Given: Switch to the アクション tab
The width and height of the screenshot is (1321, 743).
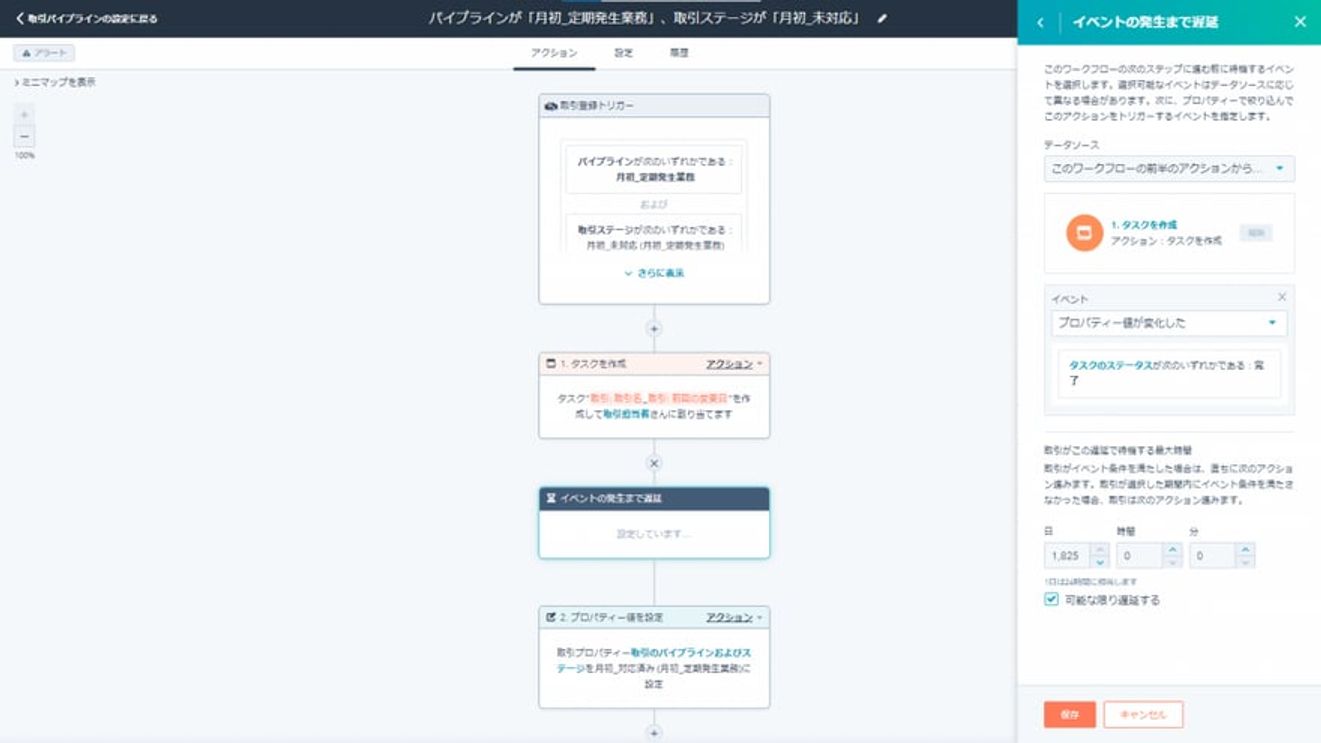Looking at the screenshot, I should point(554,53).
